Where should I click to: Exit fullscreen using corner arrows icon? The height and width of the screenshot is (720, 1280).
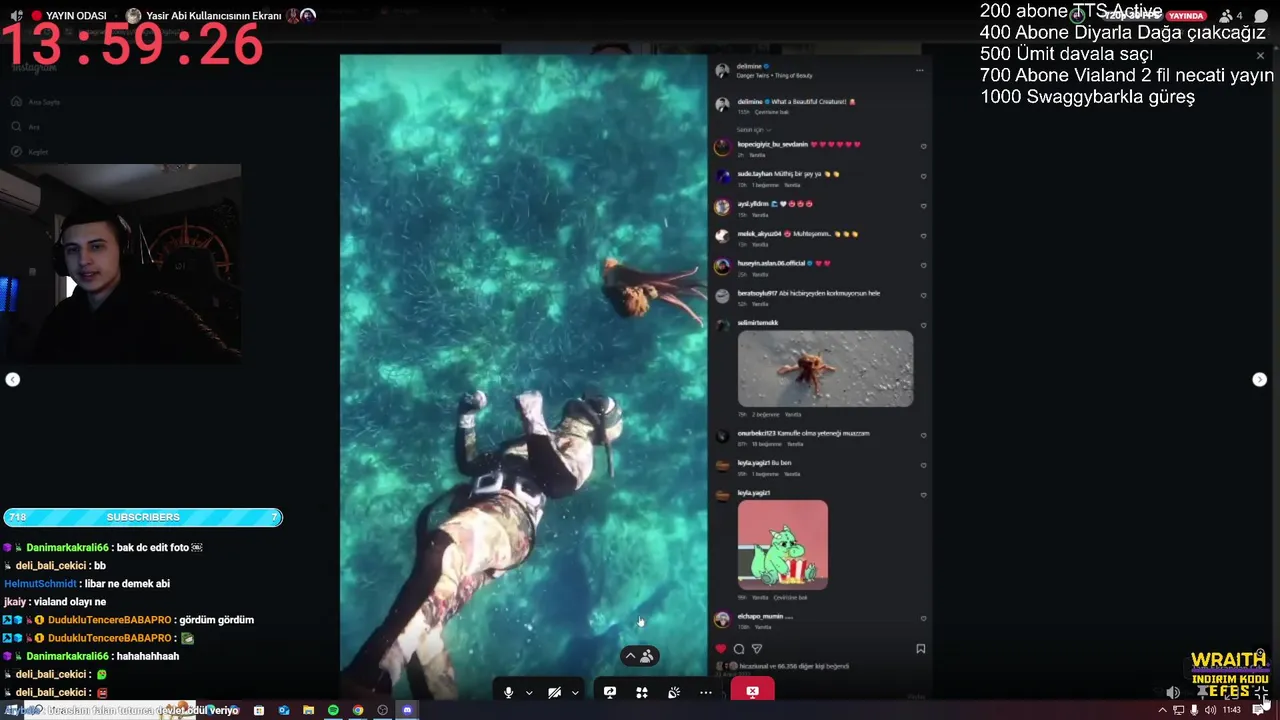(1261, 692)
